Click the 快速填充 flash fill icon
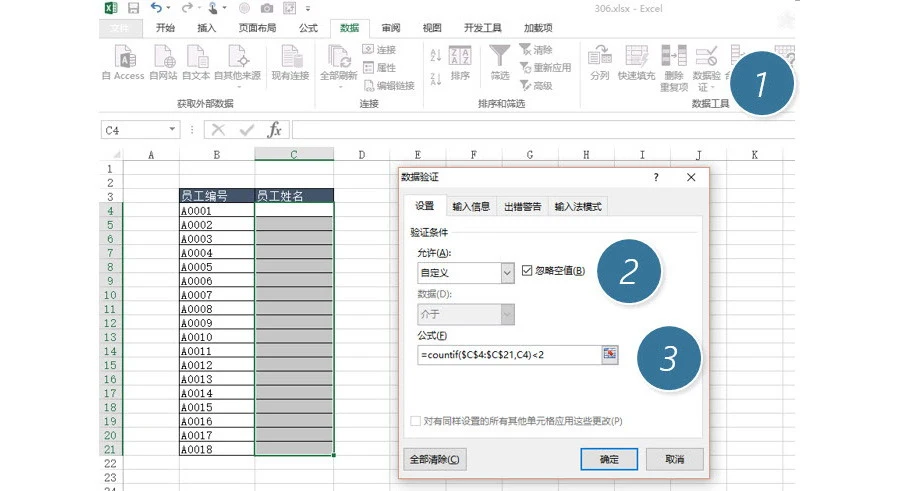Image resolution: width=900 pixels, height=491 pixels. [x=636, y=57]
